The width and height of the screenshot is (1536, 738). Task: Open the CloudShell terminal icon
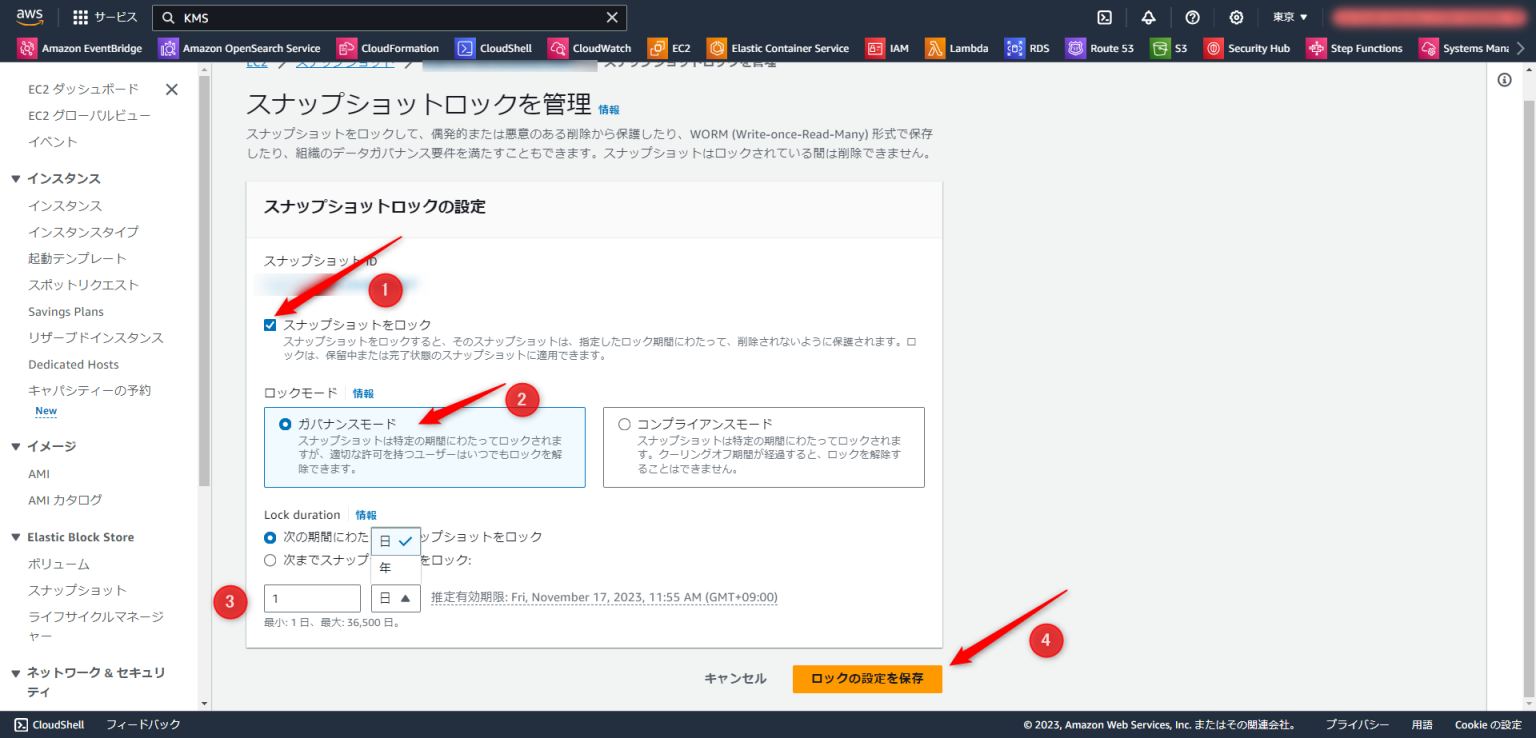pos(1103,17)
